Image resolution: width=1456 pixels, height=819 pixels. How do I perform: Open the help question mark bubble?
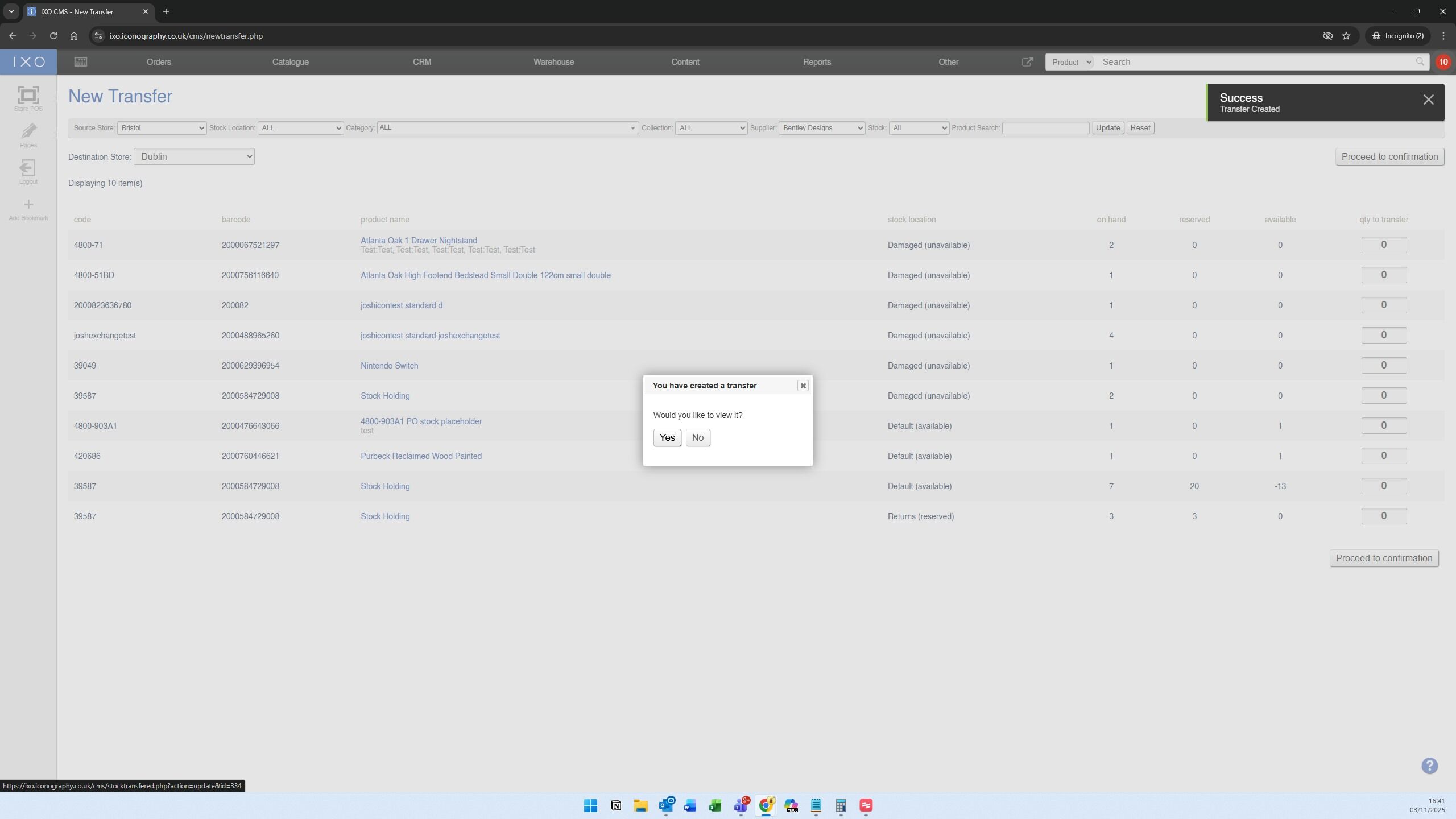(x=1429, y=766)
